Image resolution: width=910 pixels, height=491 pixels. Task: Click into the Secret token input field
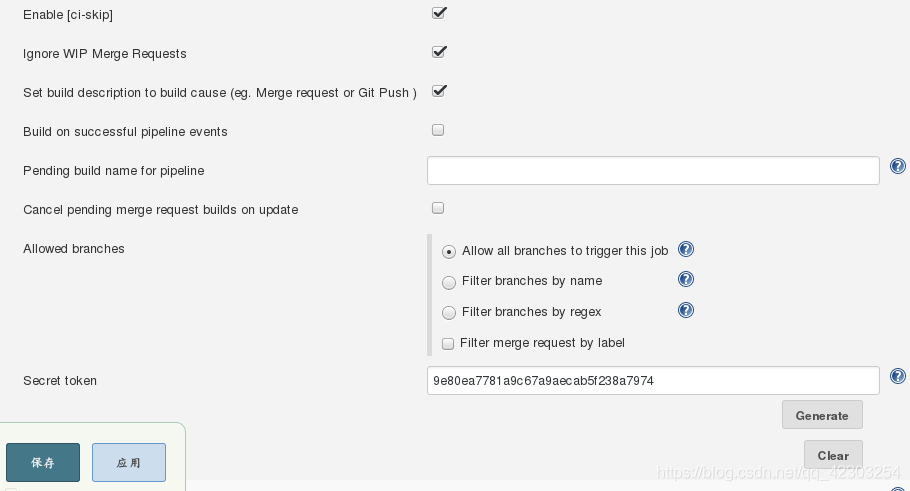pos(653,381)
